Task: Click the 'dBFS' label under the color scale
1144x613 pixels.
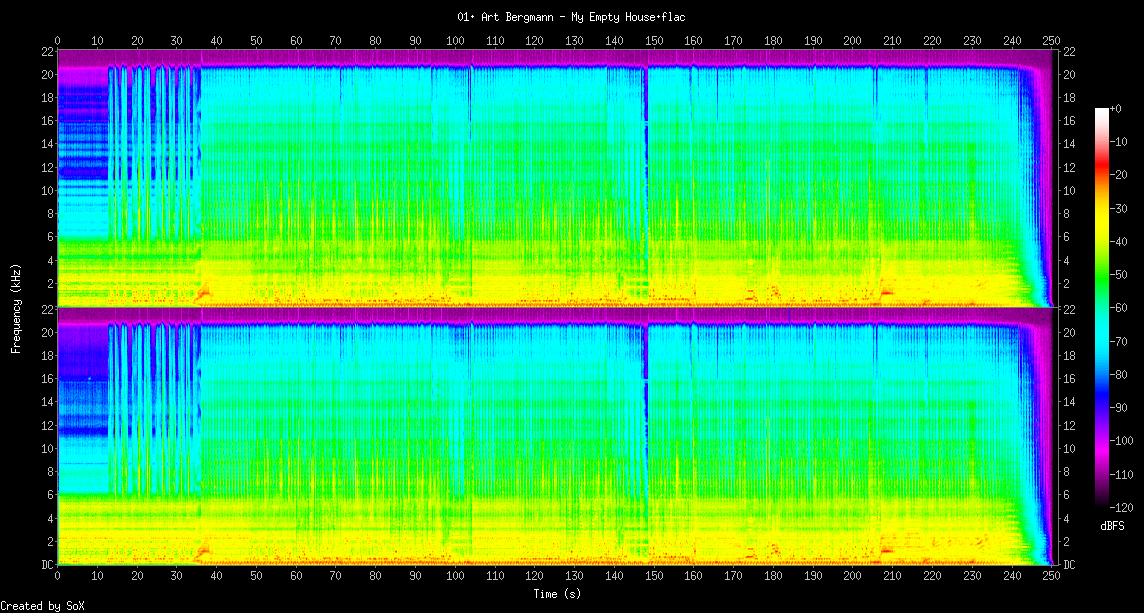Action: [x=1114, y=525]
